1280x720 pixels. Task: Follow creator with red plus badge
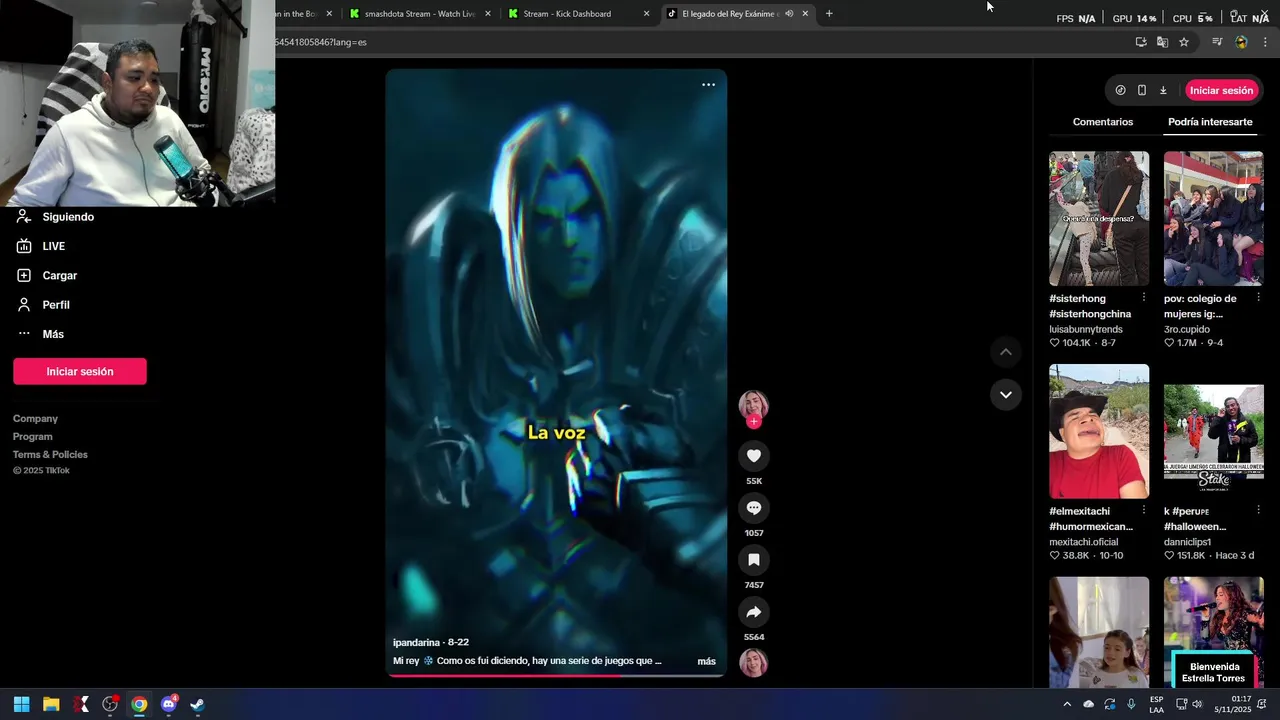[754, 422]
